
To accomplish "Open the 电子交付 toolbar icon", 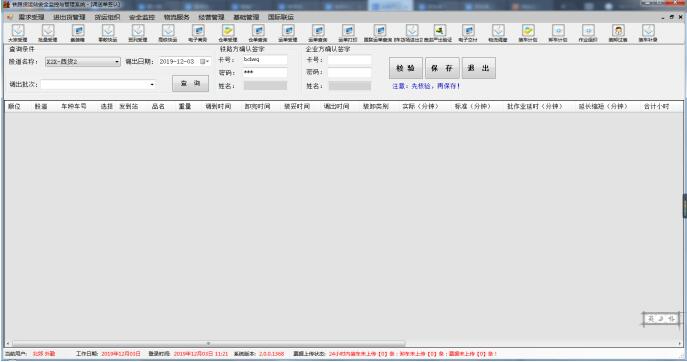I will pyautogui.click(x=468, y=33).
